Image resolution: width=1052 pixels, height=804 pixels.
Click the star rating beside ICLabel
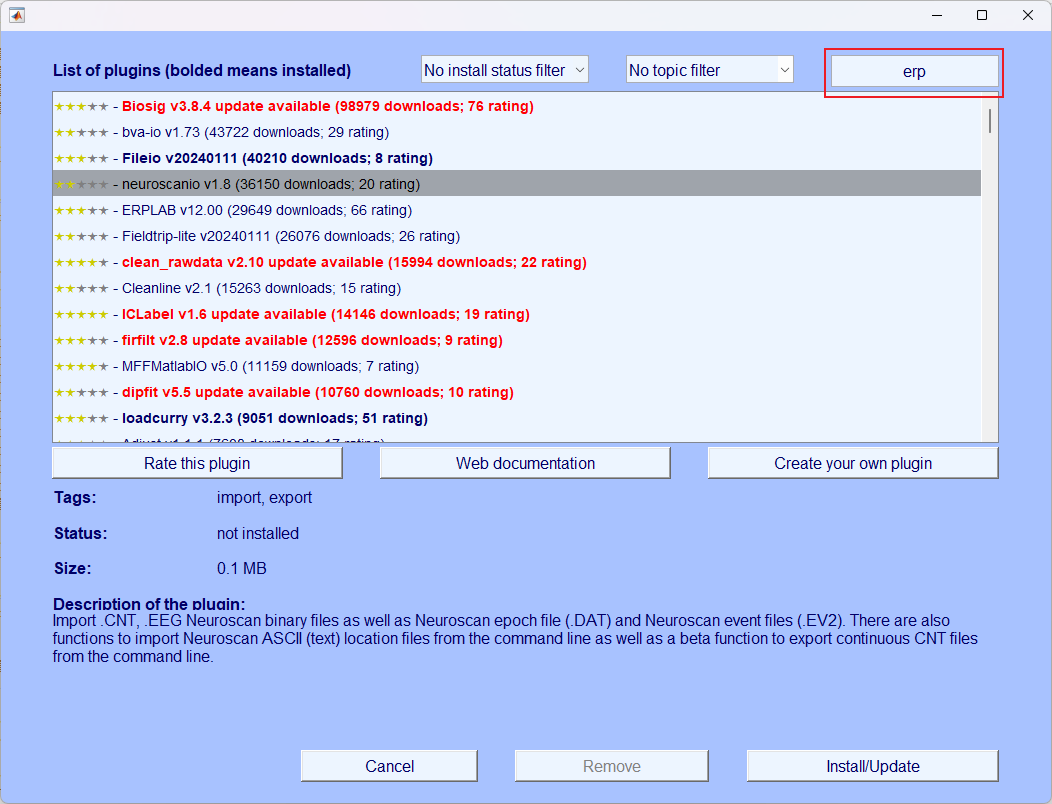81,314
